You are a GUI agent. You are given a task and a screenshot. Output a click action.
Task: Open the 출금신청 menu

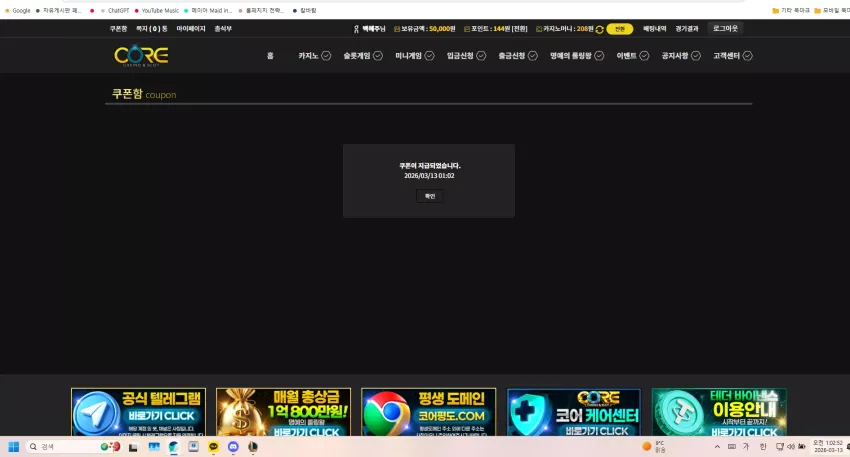pos(512,56)
